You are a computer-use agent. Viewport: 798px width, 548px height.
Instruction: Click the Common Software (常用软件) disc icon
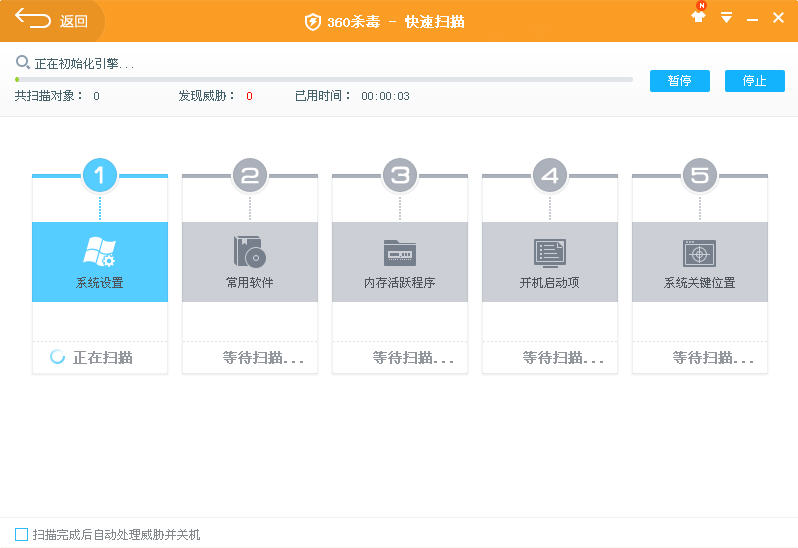(x=249, y=252)
